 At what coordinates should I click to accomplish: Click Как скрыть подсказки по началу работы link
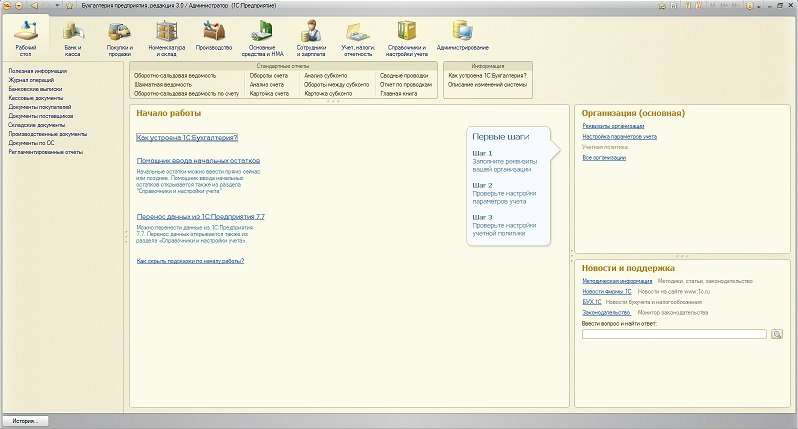(190, 261)
